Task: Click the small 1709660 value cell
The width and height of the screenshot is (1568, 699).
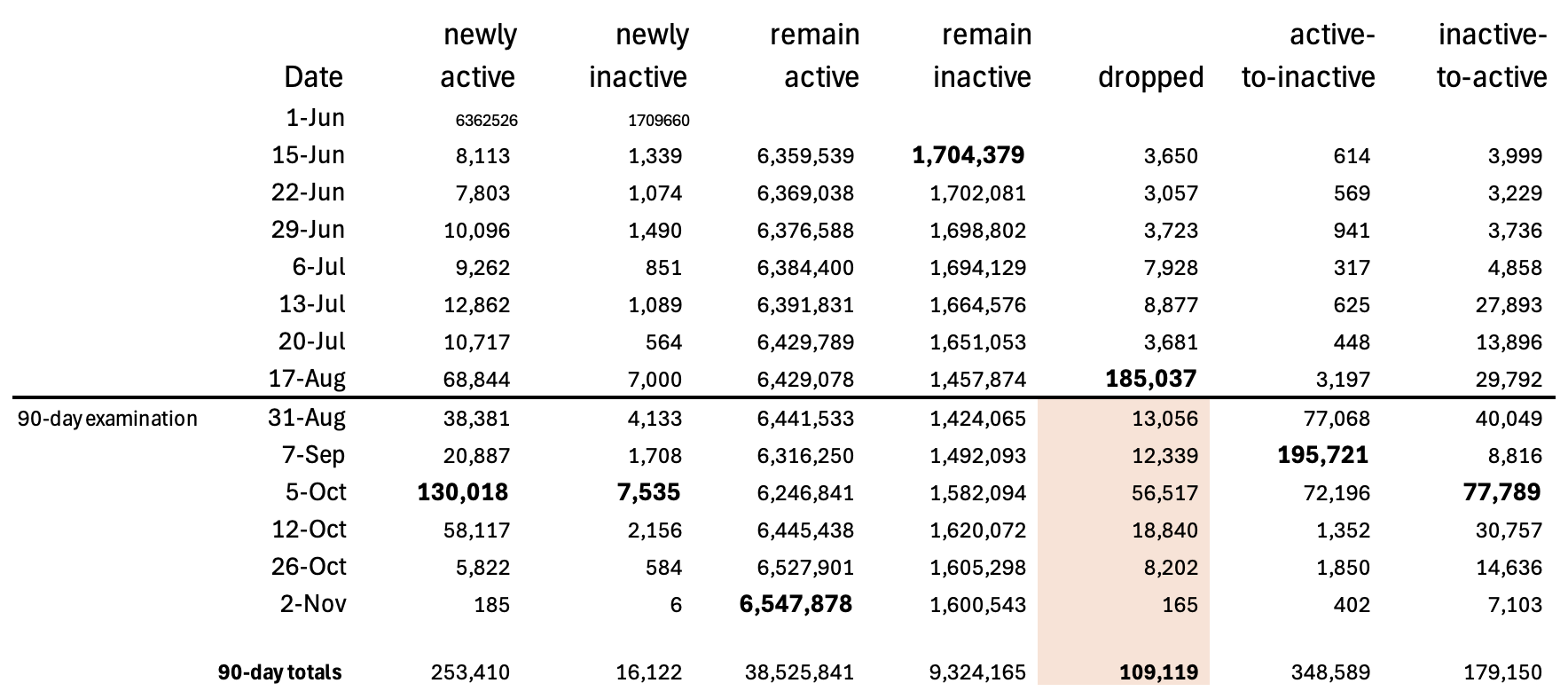Action: tap(659, 121)
